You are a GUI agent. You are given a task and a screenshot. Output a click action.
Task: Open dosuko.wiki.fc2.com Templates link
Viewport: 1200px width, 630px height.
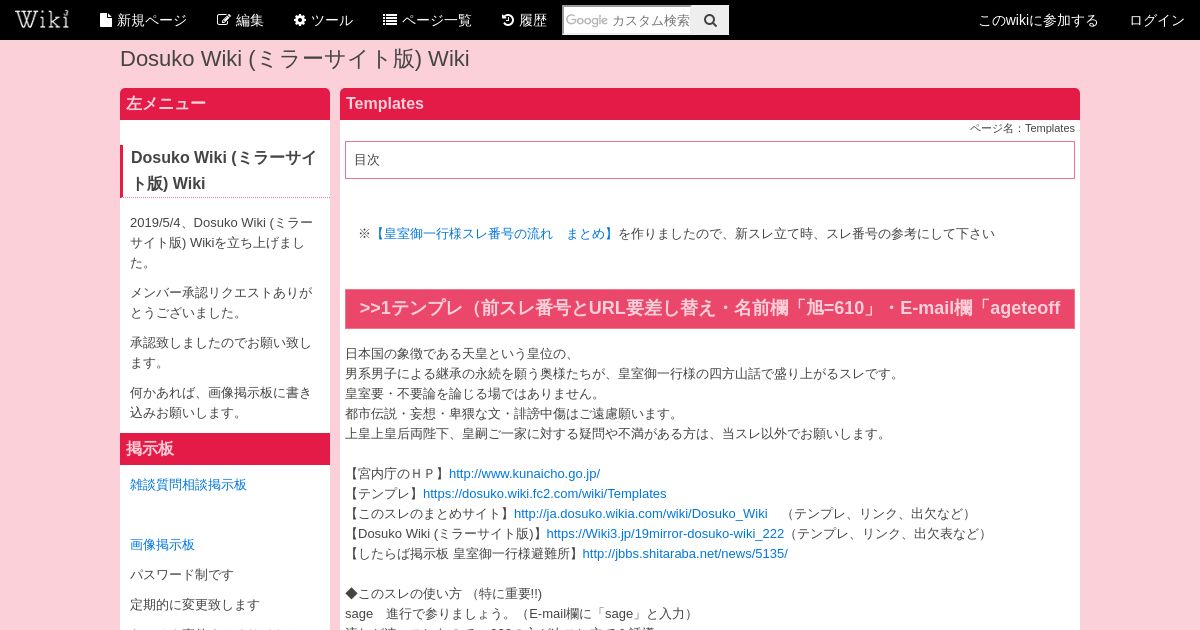pyautogui.click(x=544, y=494)
